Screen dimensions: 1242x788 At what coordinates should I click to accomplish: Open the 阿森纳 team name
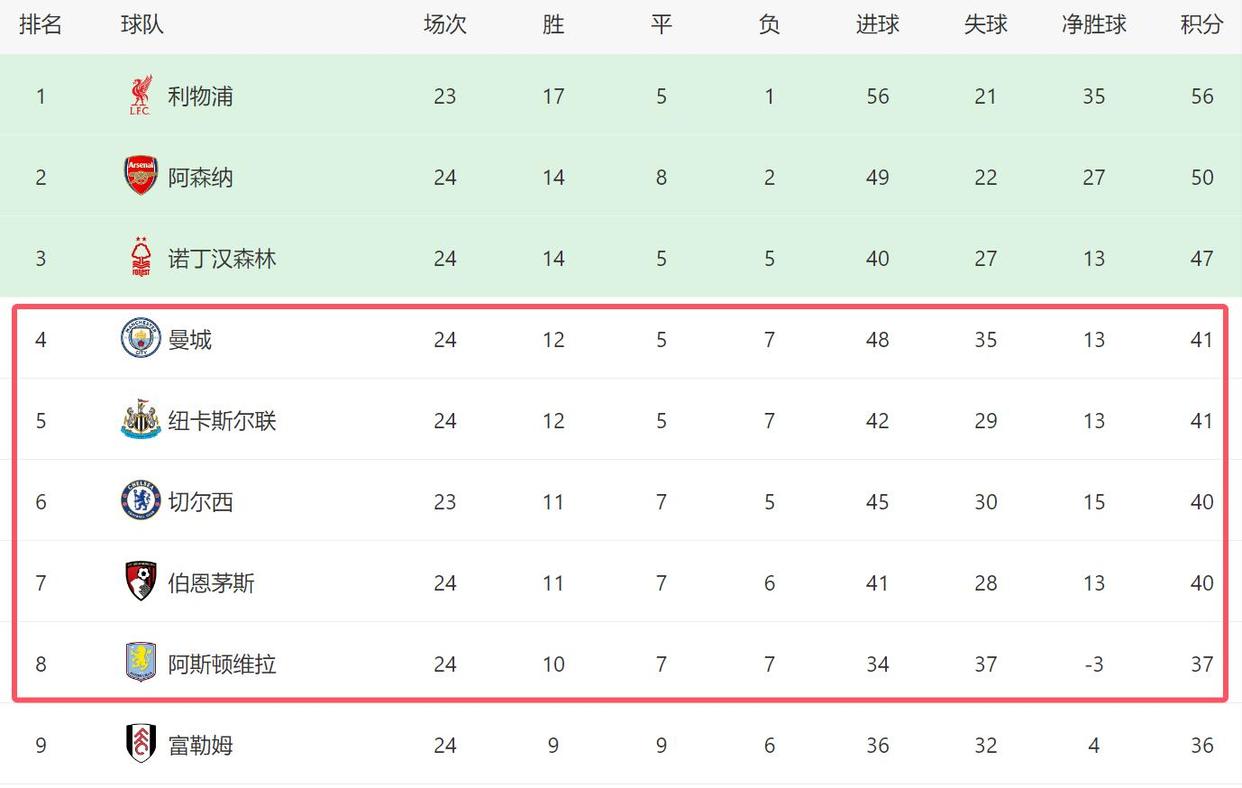coord(200,177)
